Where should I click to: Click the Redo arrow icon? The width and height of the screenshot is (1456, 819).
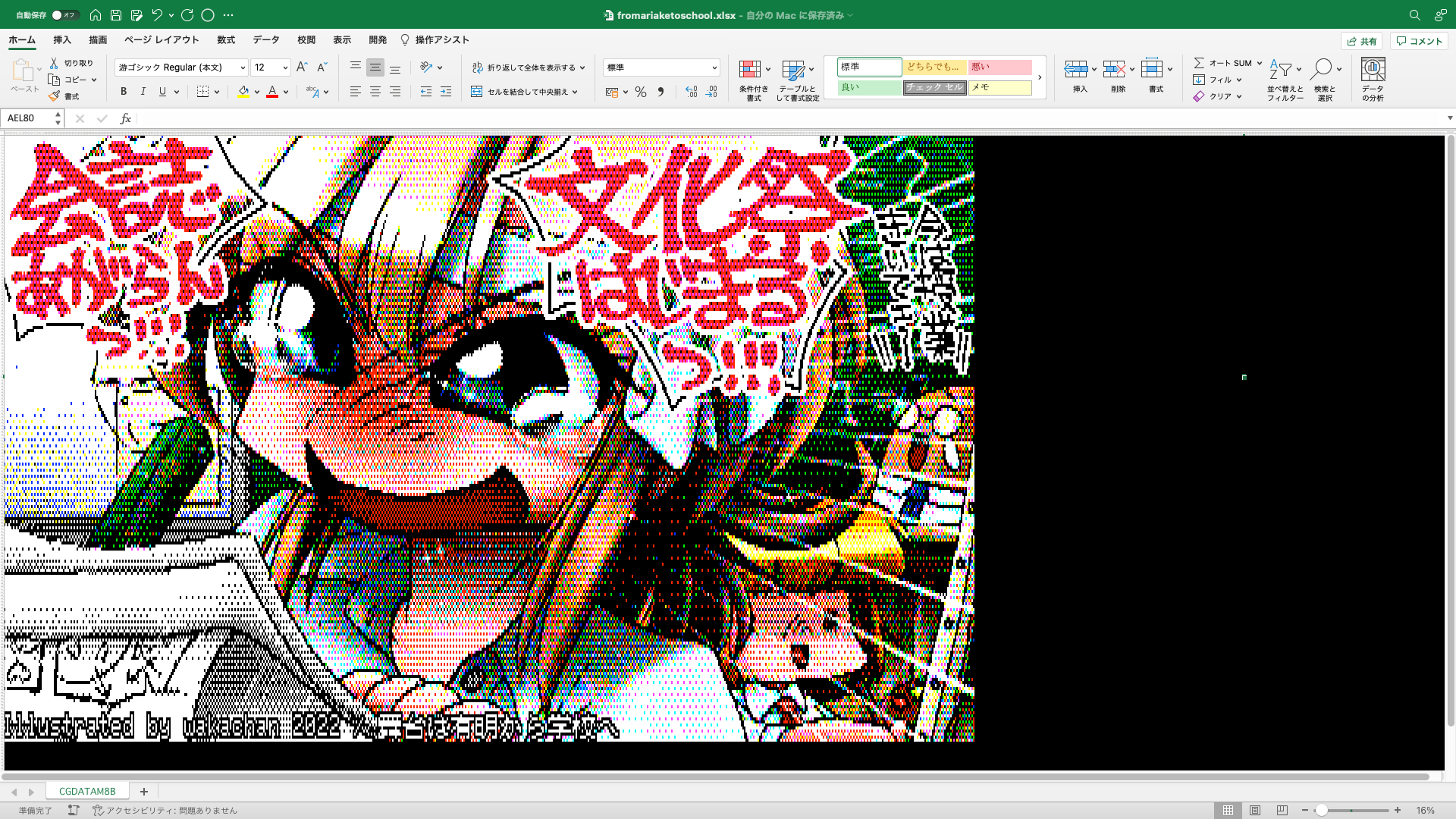(187, 15)
